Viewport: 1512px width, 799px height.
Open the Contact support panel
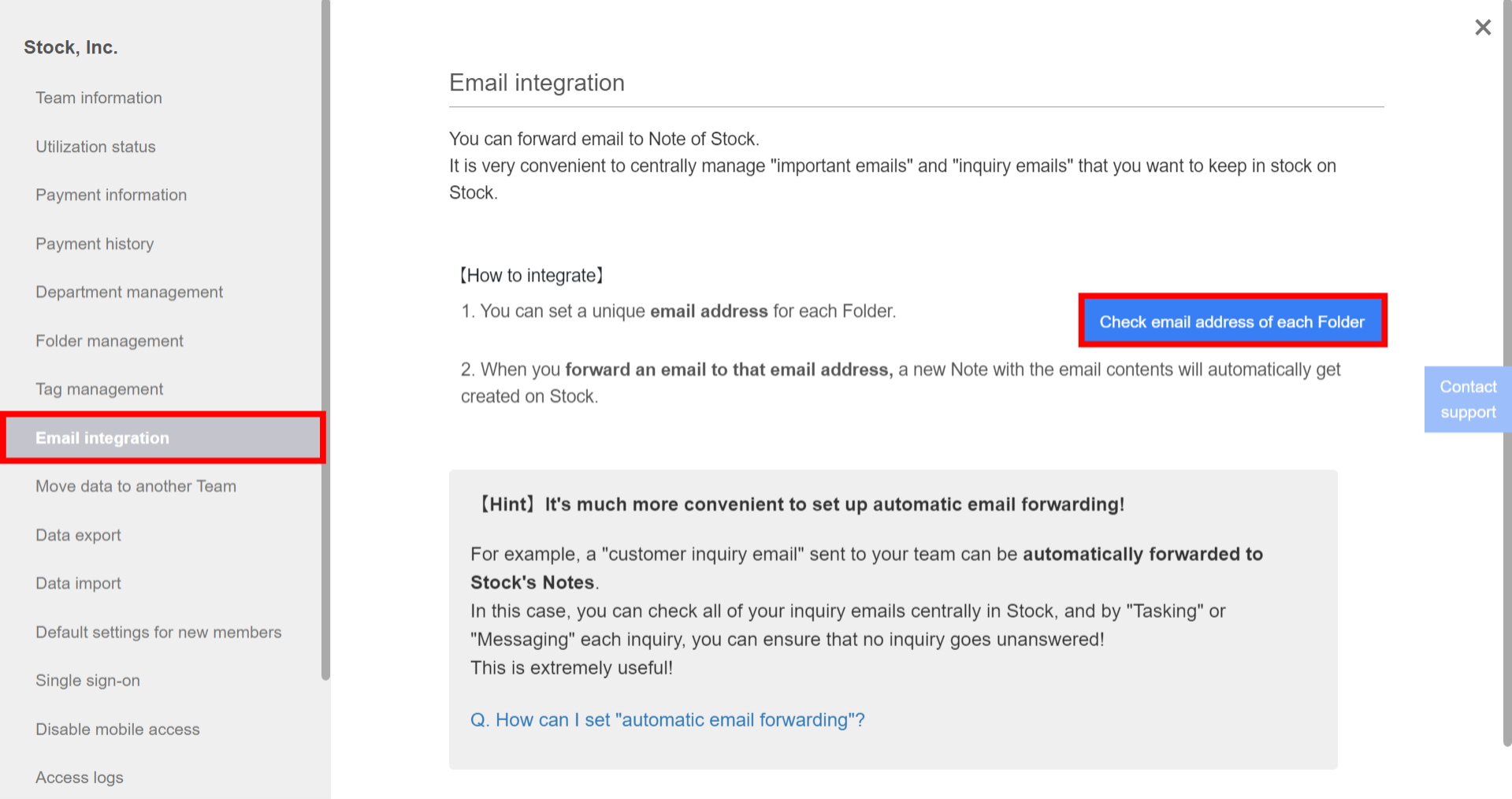click(1467, 399)
